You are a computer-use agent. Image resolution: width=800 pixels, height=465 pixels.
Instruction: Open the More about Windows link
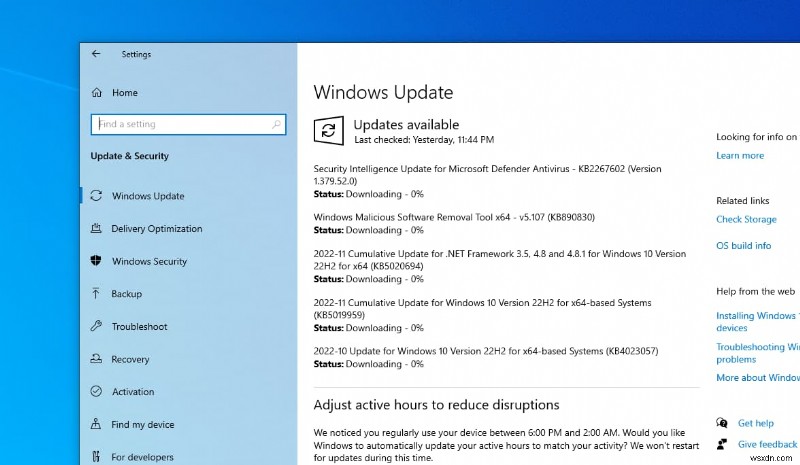[x=758, y=378]
